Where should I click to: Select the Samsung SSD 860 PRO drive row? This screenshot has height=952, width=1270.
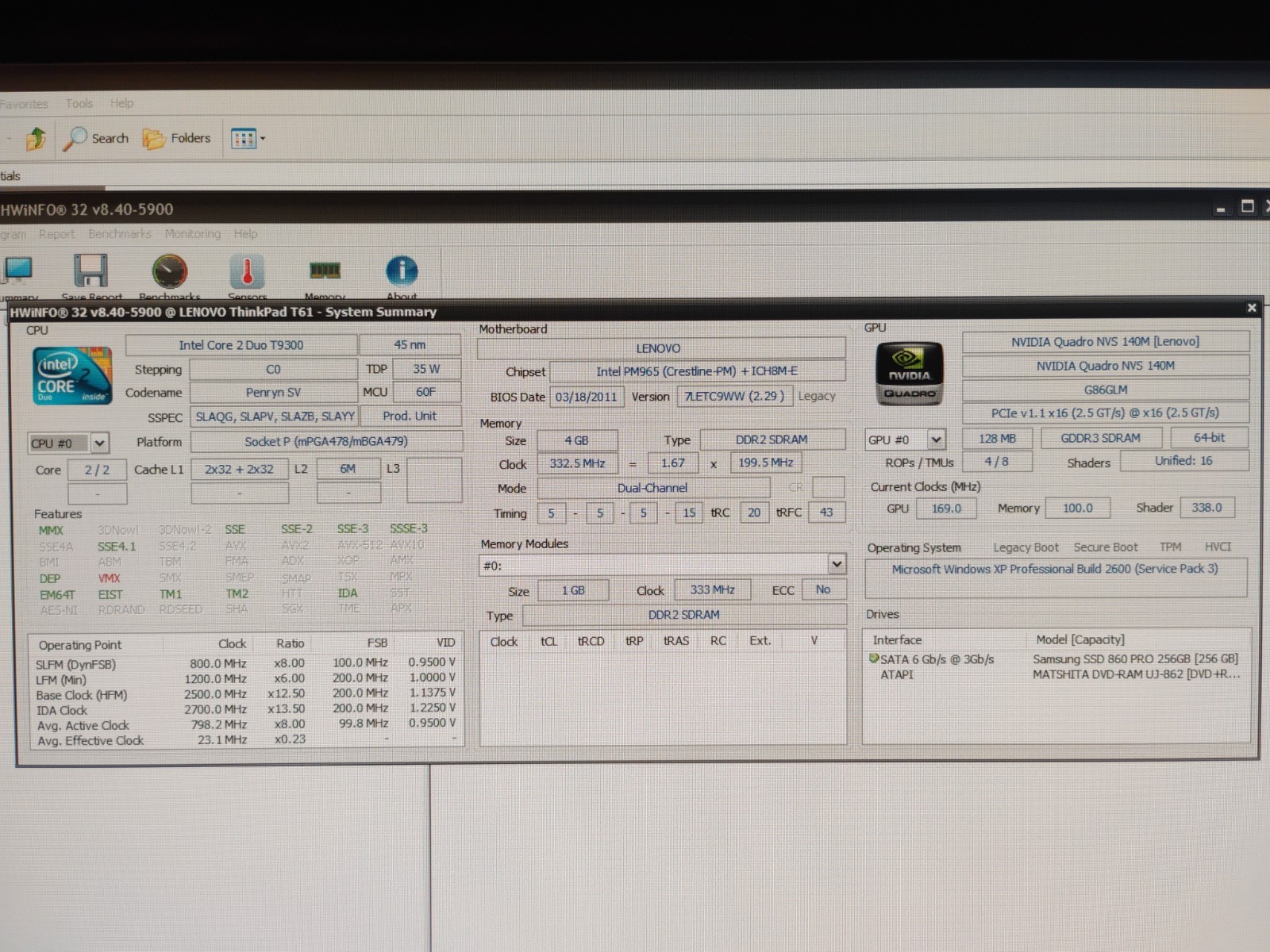coord(1057,658)
